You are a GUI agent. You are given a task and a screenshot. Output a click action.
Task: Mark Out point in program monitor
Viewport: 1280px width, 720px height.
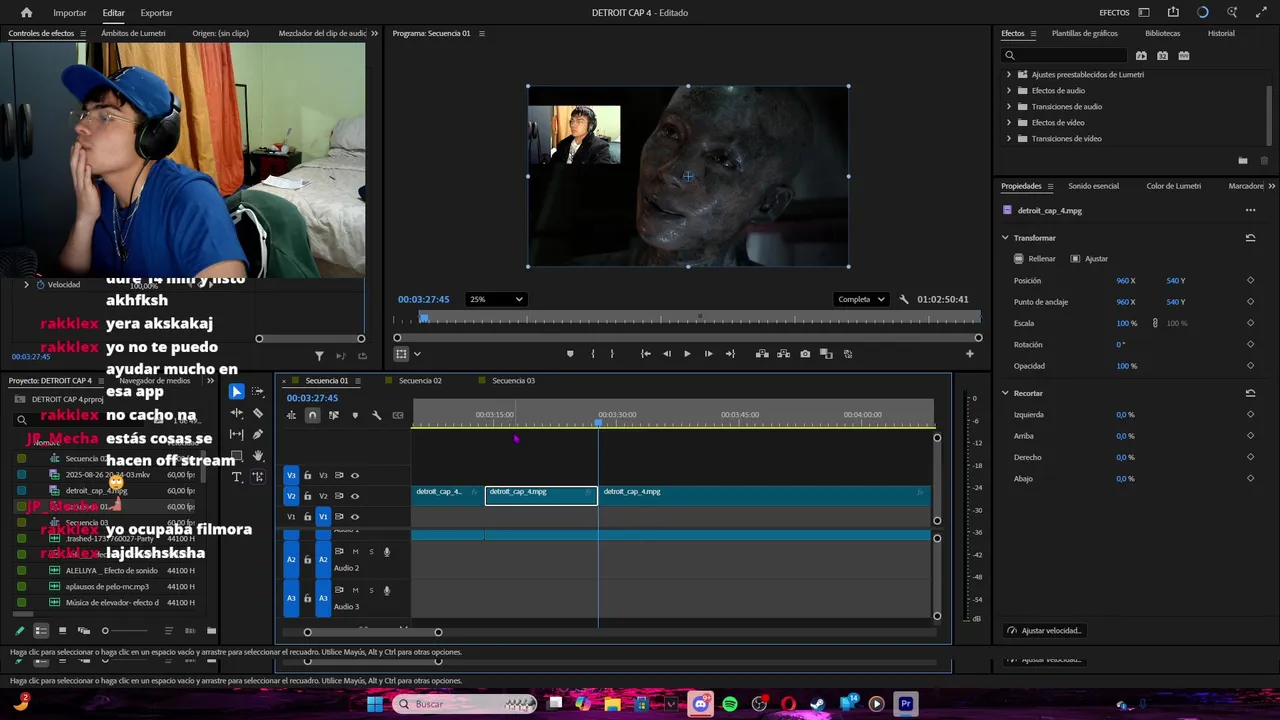[612, 354]
